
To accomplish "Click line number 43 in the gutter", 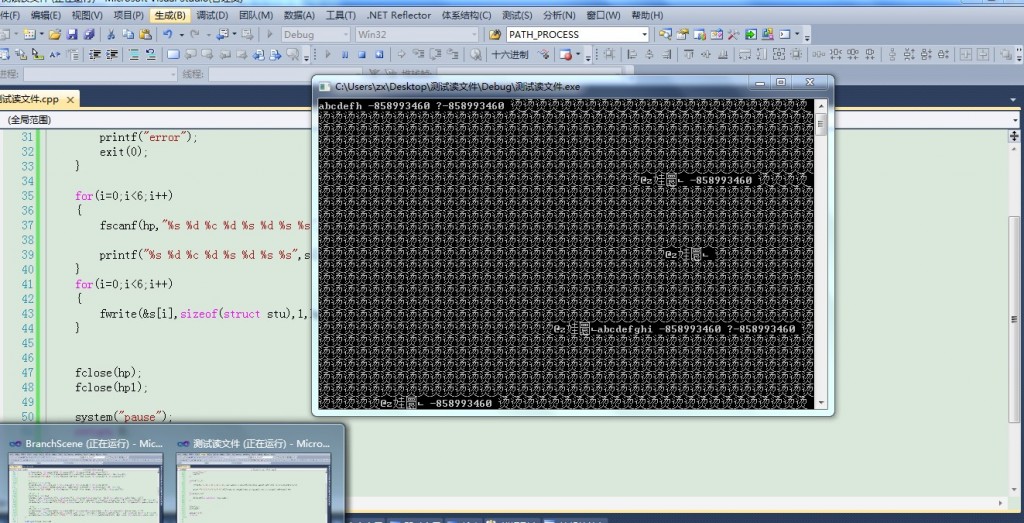I will click(27, 313).
